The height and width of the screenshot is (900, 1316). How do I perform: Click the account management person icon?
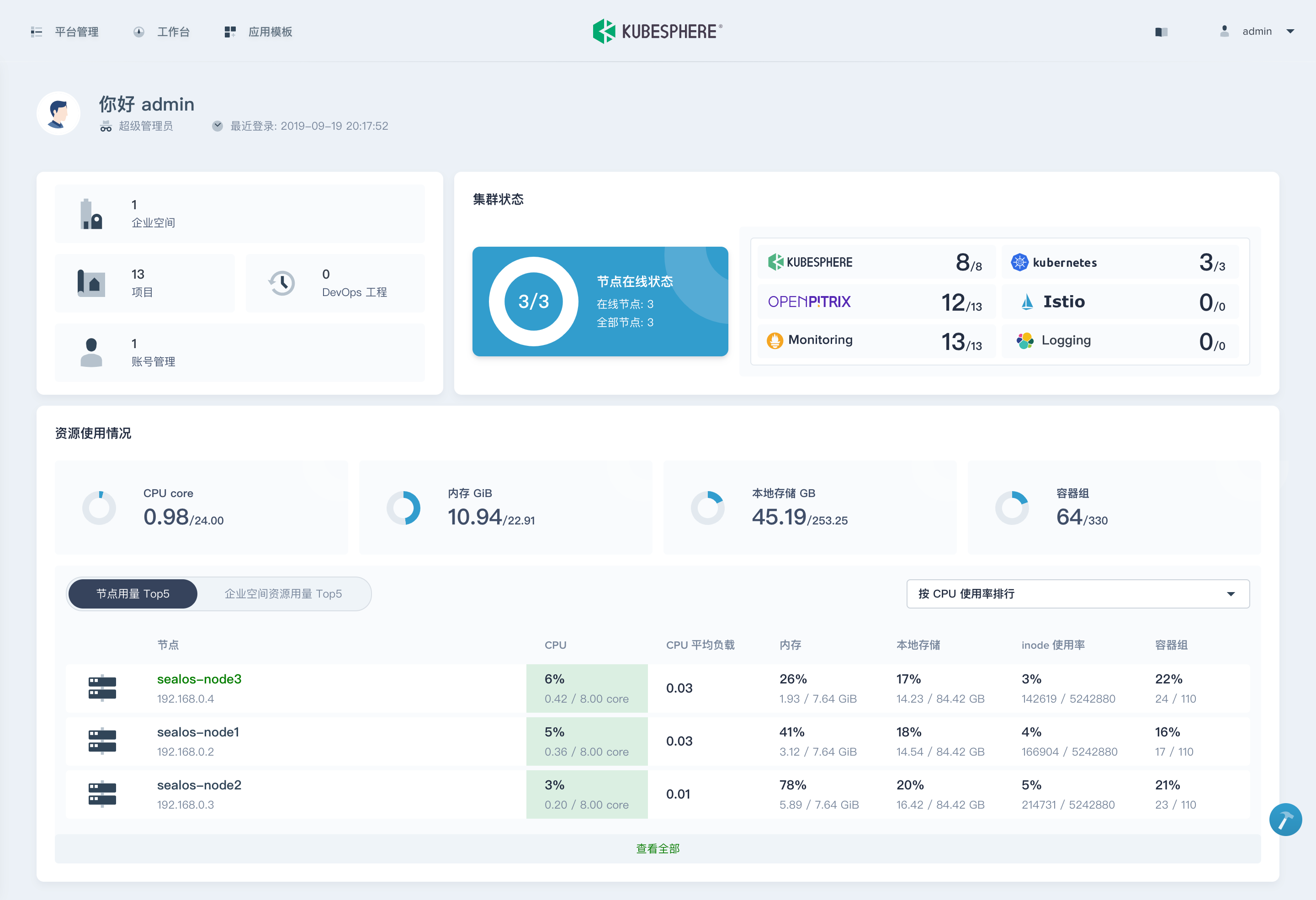(x=90, y=353)
